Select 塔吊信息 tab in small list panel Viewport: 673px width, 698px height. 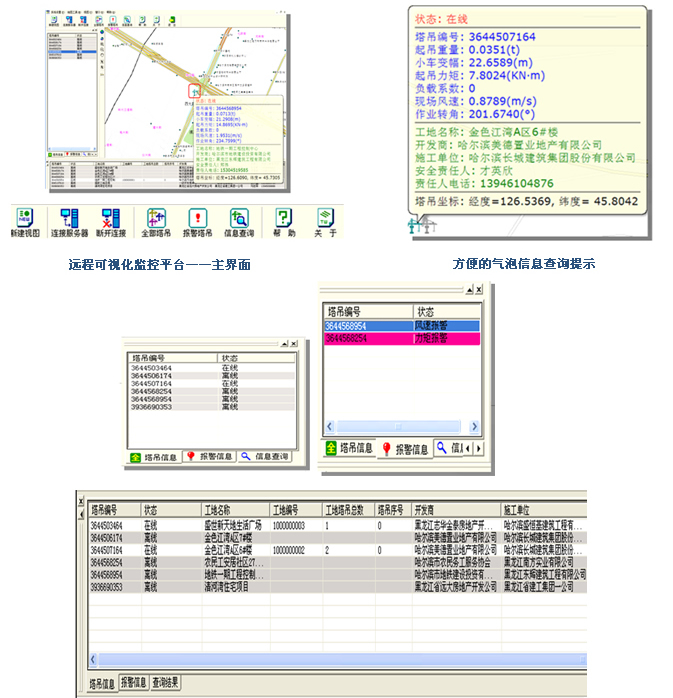154,457
